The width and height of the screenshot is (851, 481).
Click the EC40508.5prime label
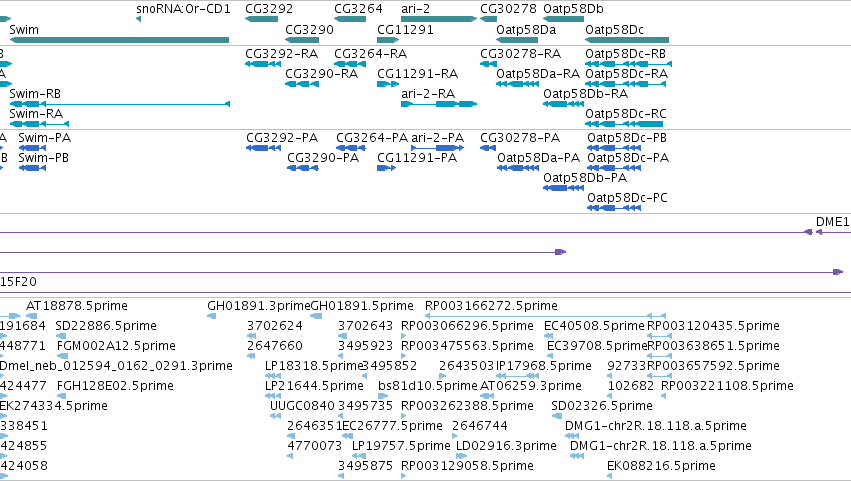coord(594,326)
